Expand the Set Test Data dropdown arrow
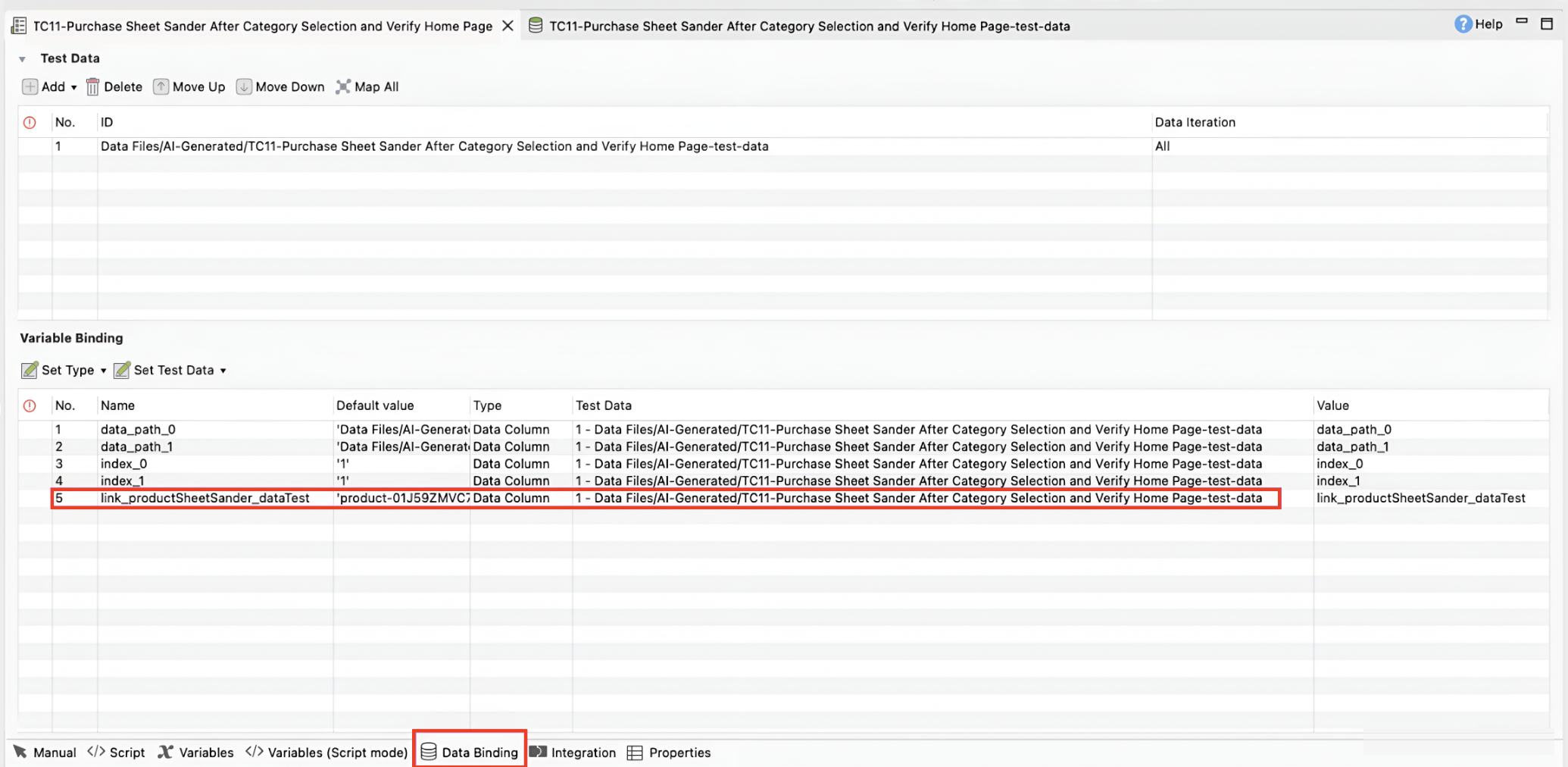This screenshot has width=1568, height=767. [x=223, y=371]
